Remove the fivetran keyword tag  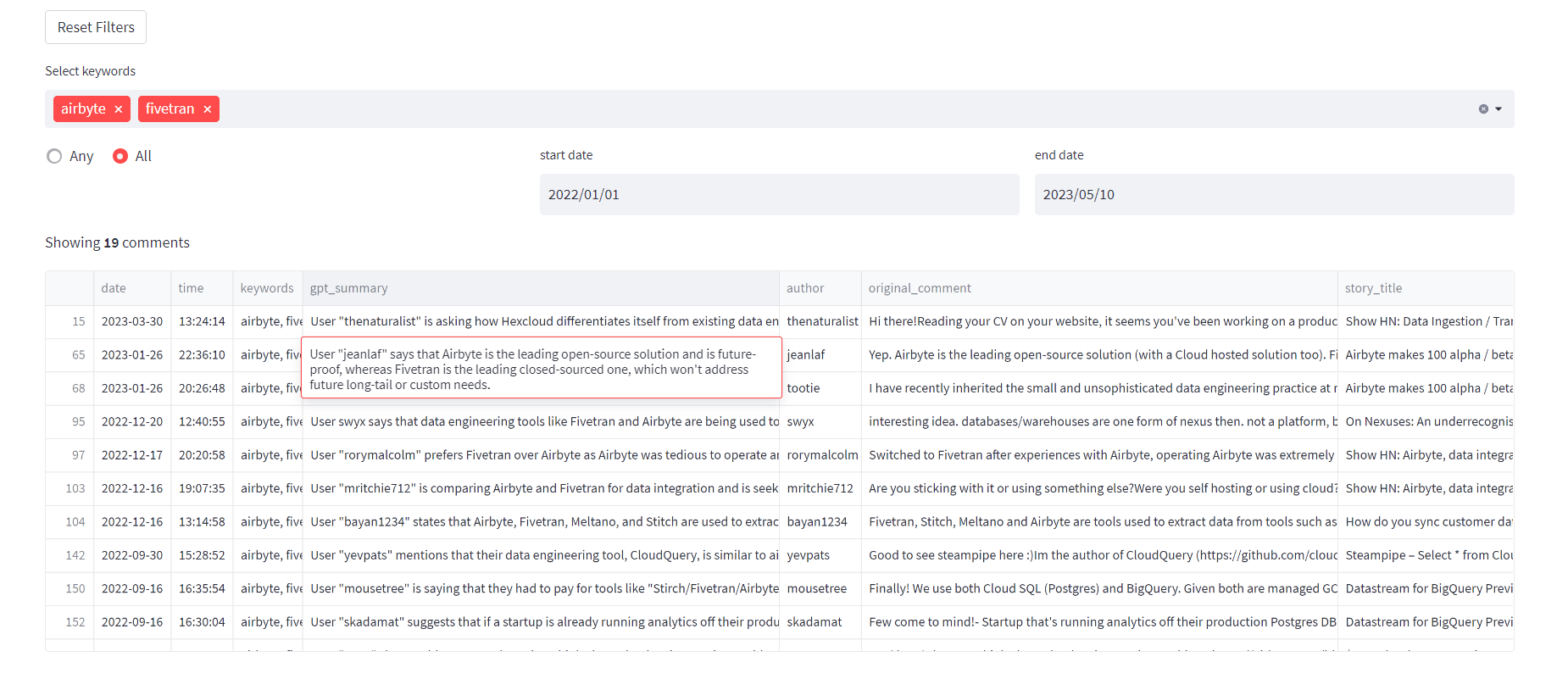pos(207,109)
